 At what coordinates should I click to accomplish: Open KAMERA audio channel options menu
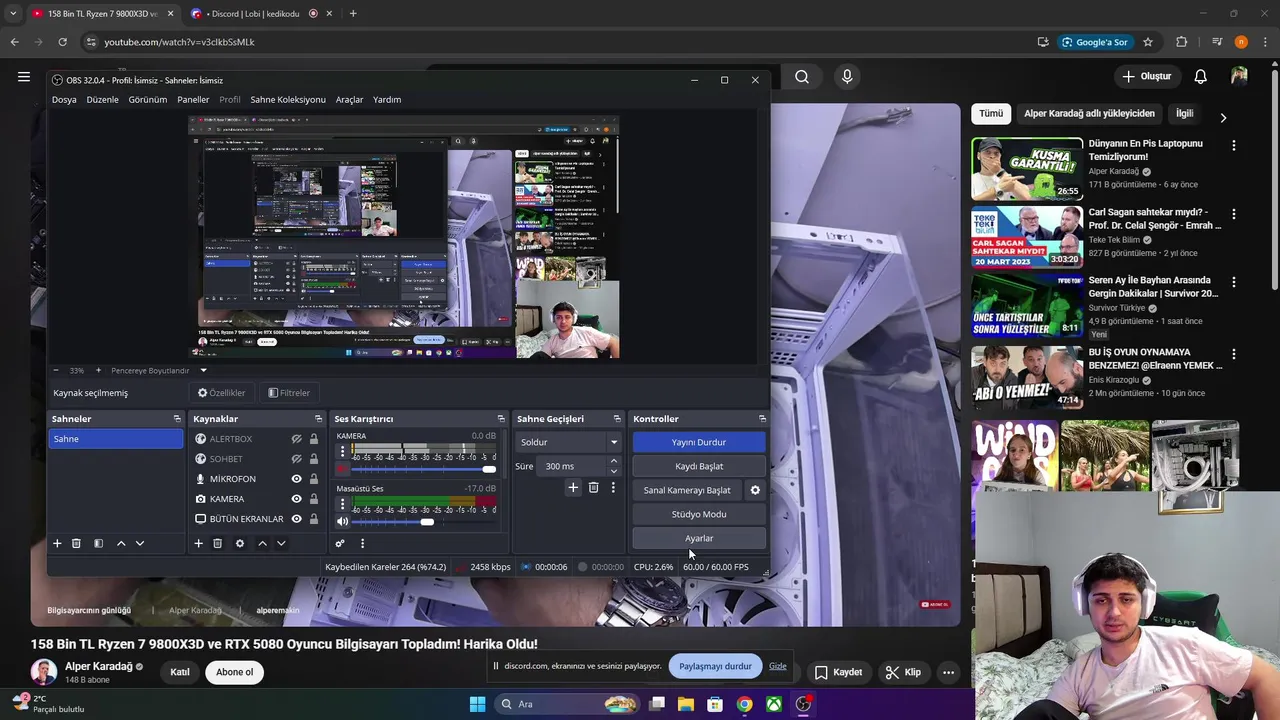pos(342,451)
